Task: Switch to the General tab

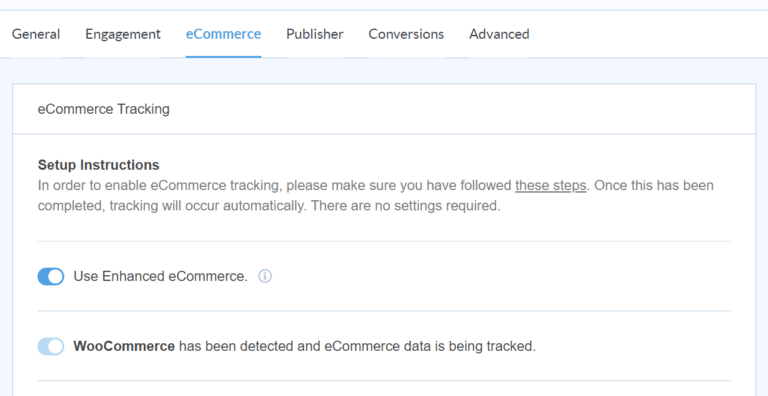Action: click(36, 34)
